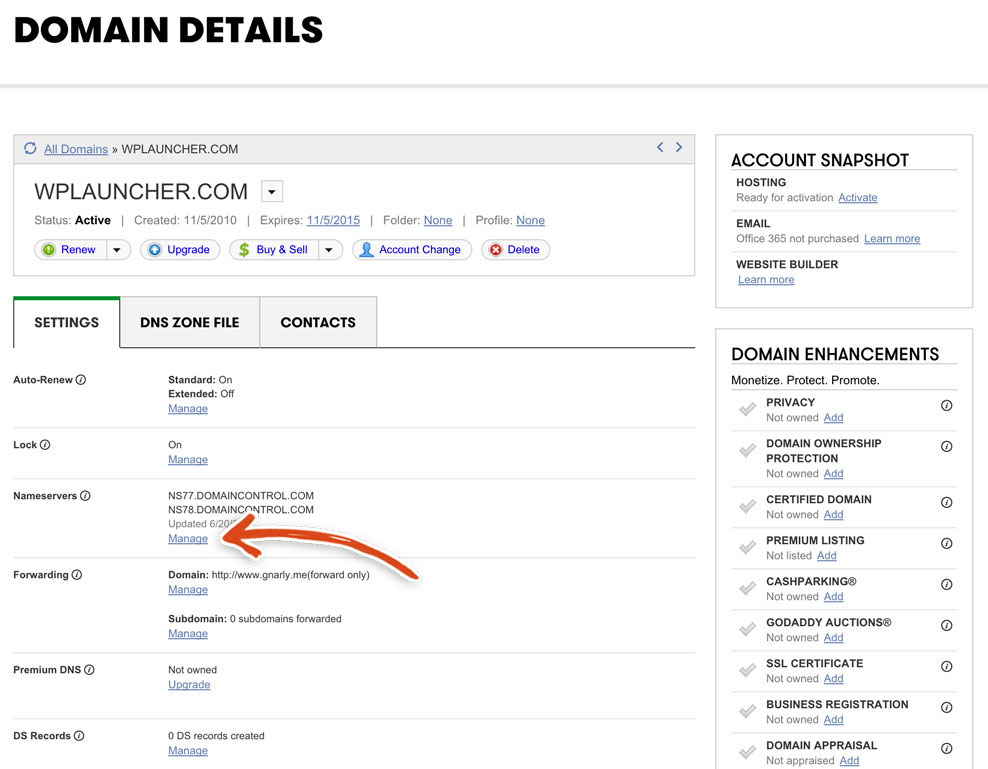
Task: Click Learn more for Office 365 email
Action: tap(892, 238)
